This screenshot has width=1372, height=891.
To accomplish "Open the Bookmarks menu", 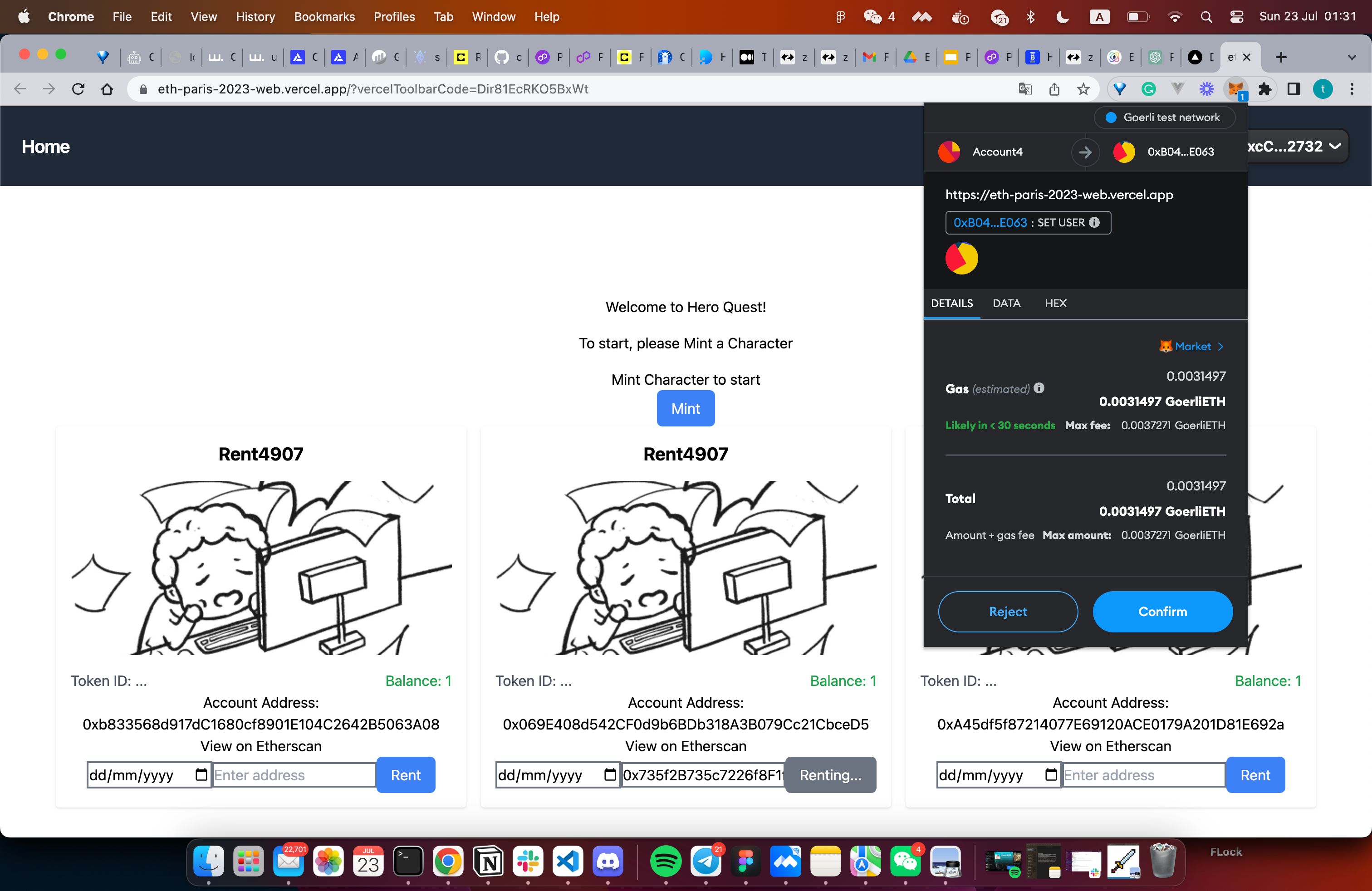I will (324, 17).
